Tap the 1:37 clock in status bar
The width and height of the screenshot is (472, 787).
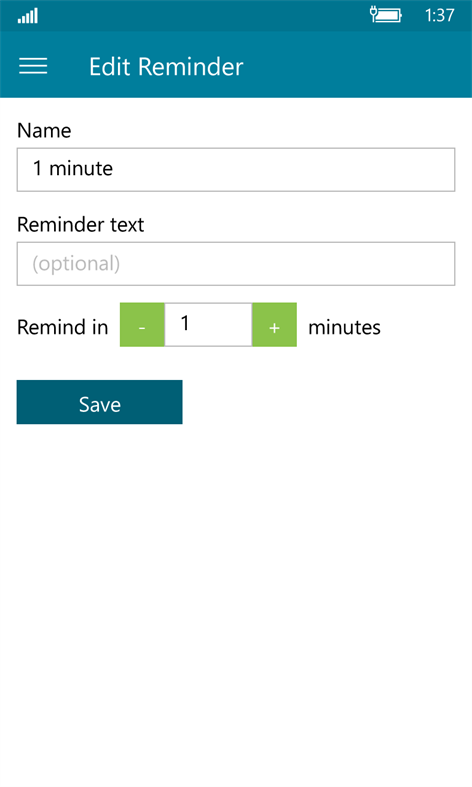click(x=439, y=15)
